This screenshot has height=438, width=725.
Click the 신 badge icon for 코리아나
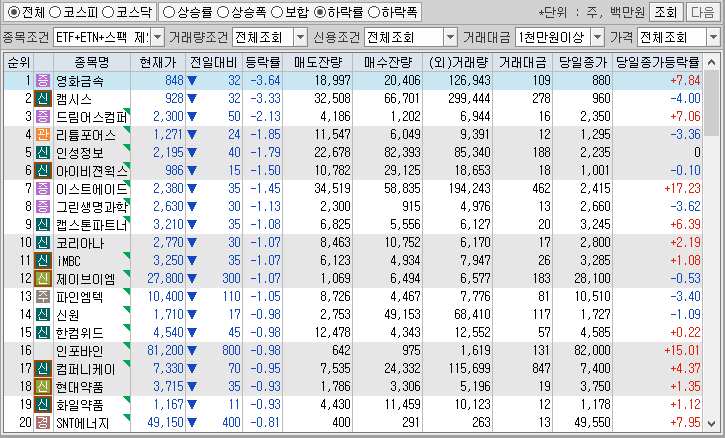[x=43, y=243]
